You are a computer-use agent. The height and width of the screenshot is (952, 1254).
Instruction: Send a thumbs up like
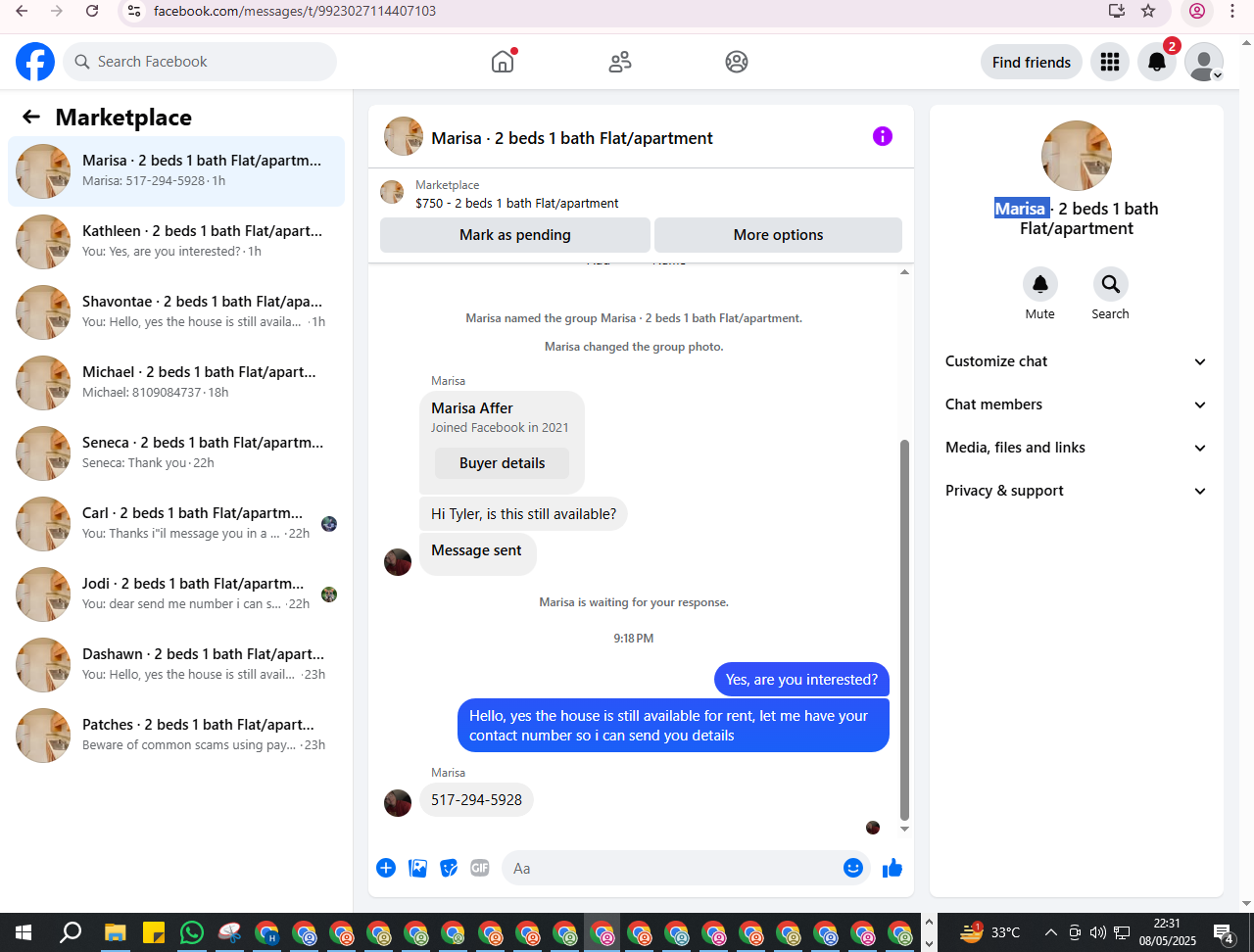tap(892, 868)
